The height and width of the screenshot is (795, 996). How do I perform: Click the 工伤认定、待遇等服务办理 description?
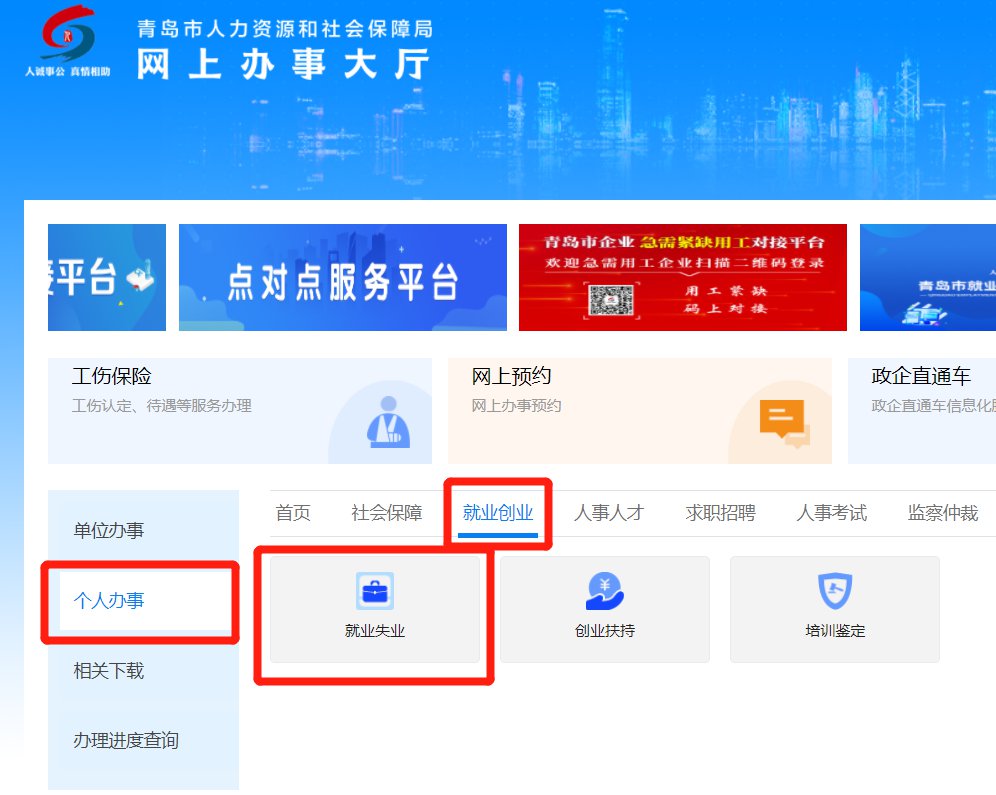161,406
